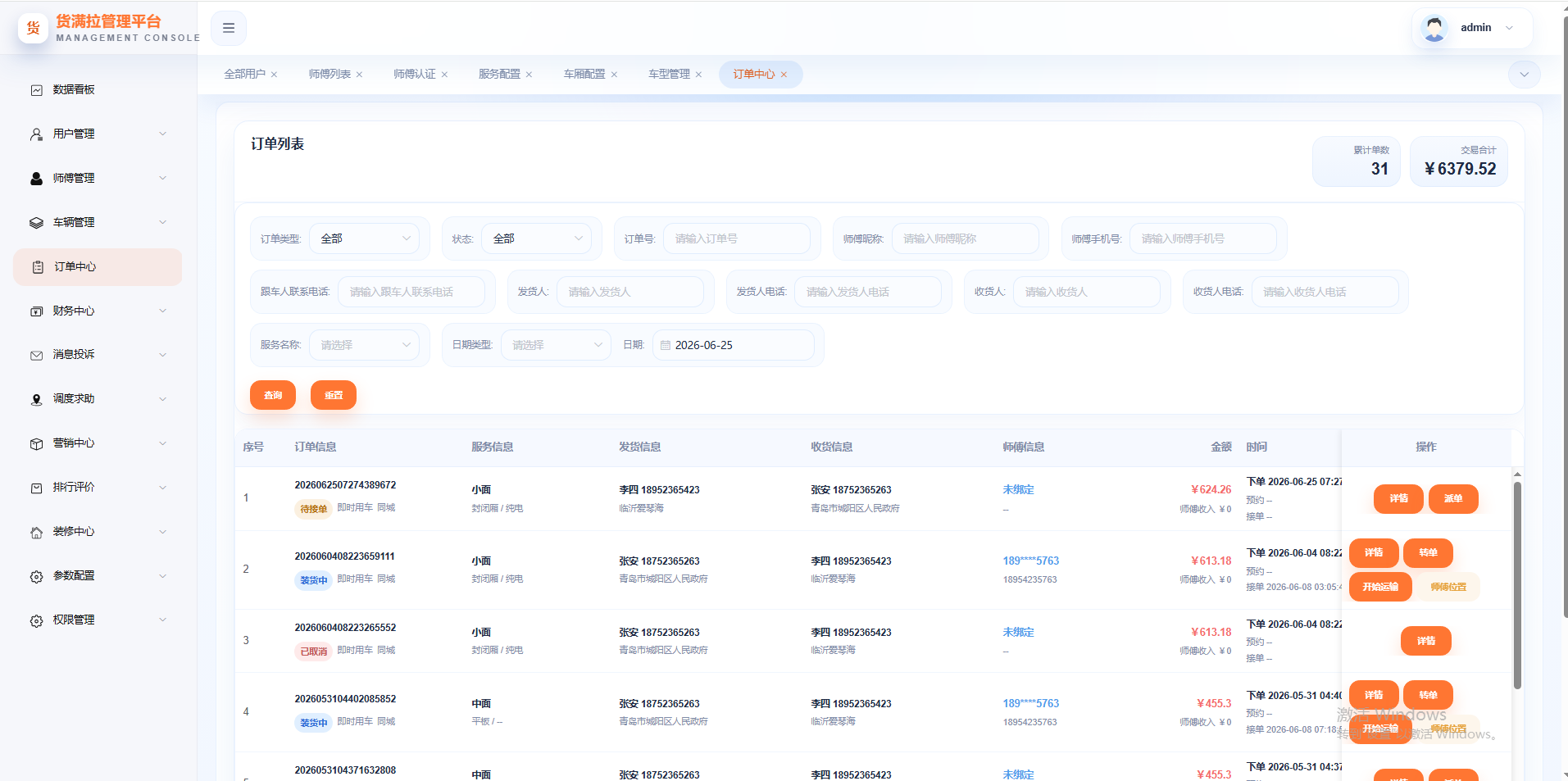The width and height of the screenshot is (1568, 781).
Task: Click the calendar icon in the 日期 field
Action: [x=666, y=346]
